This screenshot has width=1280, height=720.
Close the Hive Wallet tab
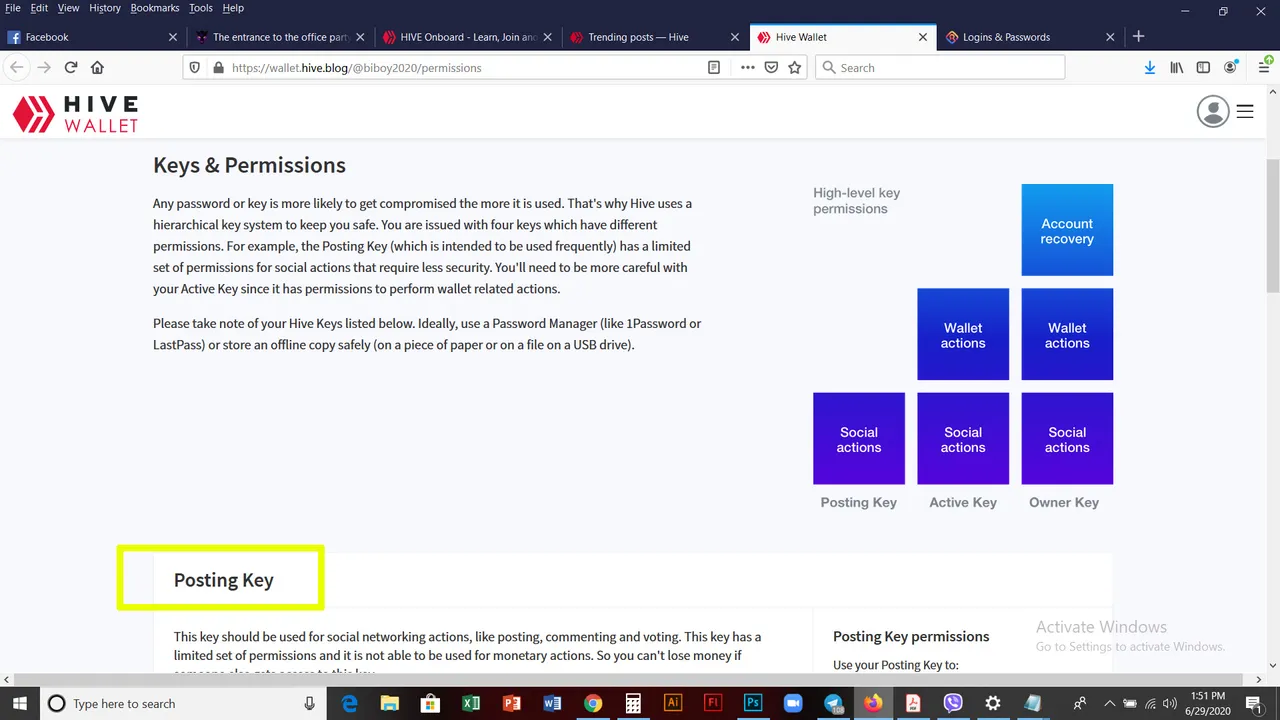pos(922,37)
